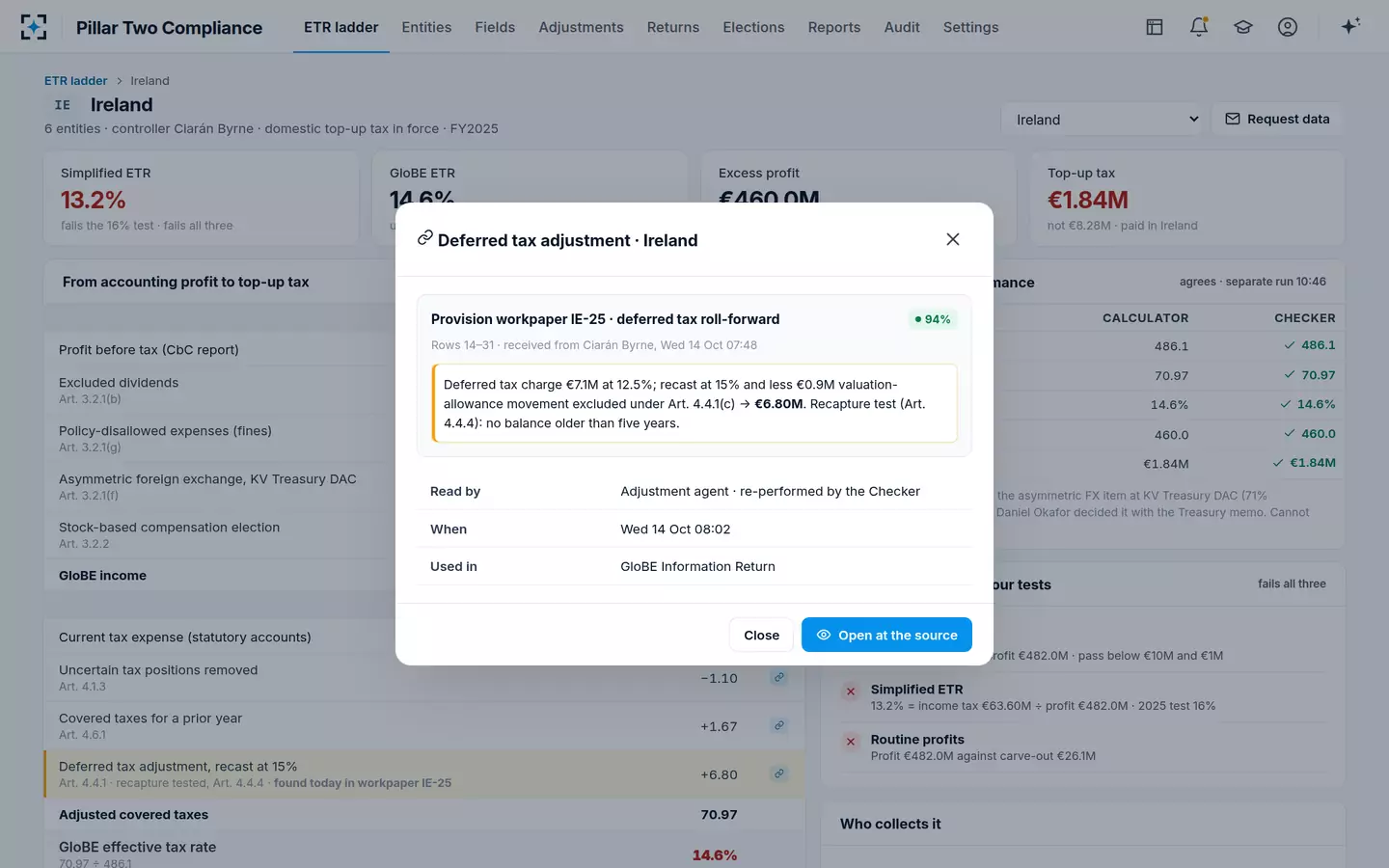
Task: Click Open at the source button
Action: (x=886, y=635)
